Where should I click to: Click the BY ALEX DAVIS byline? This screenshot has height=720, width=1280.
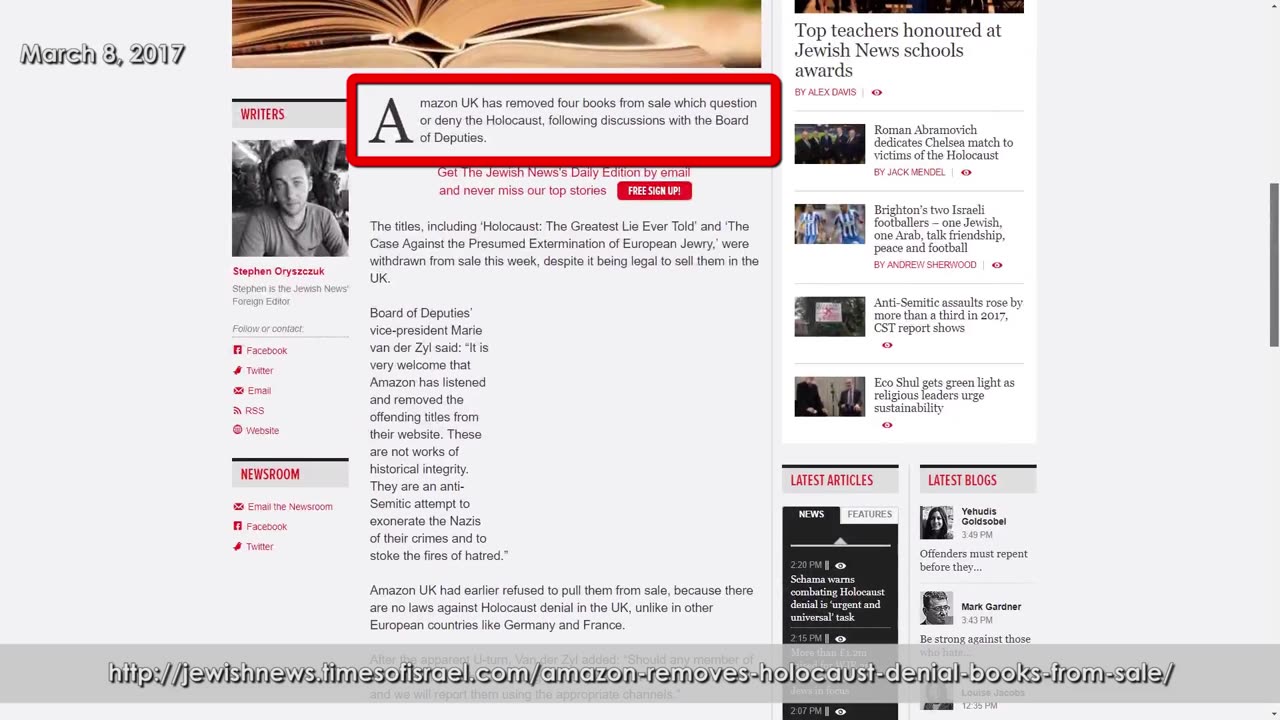coord(825,92)
